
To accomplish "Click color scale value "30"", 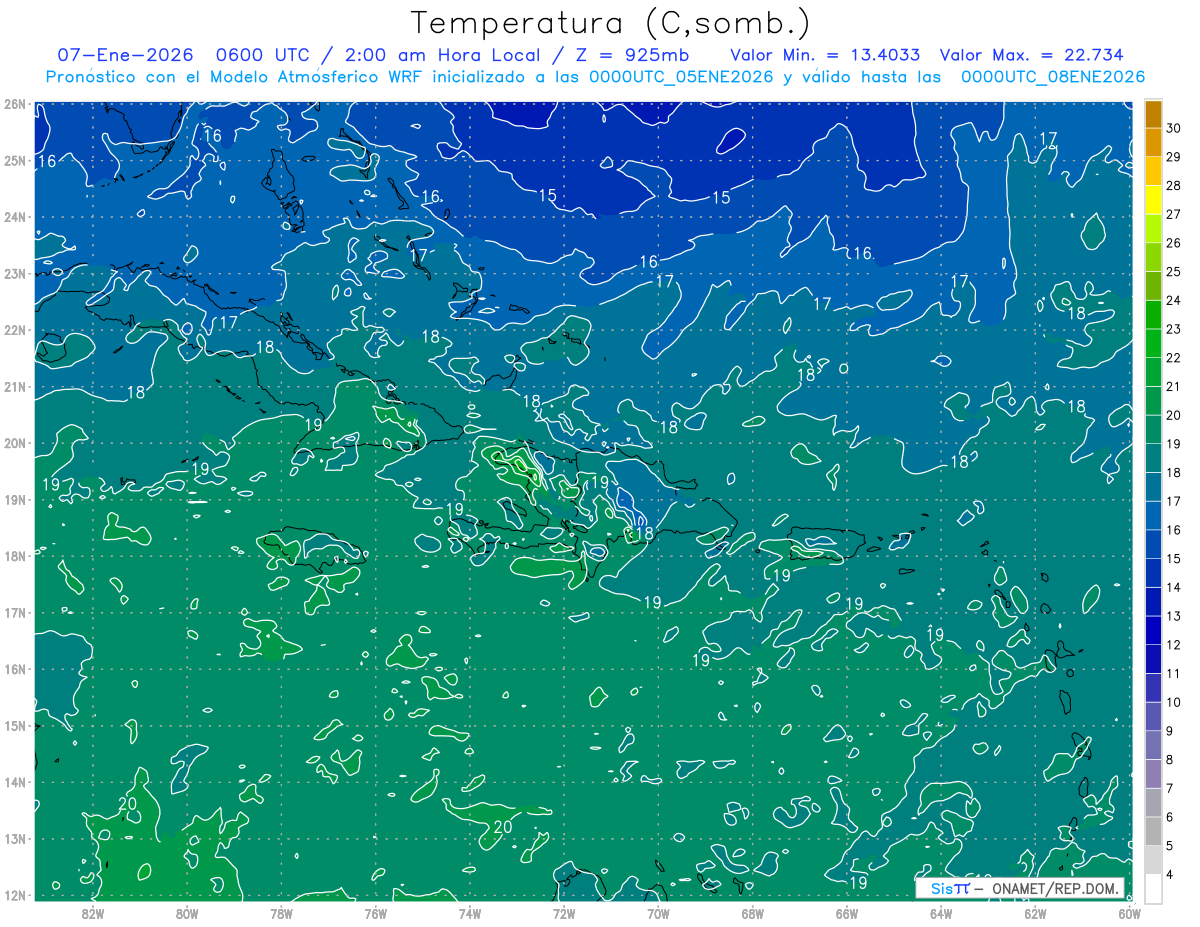I will (x=1174, y=128).
